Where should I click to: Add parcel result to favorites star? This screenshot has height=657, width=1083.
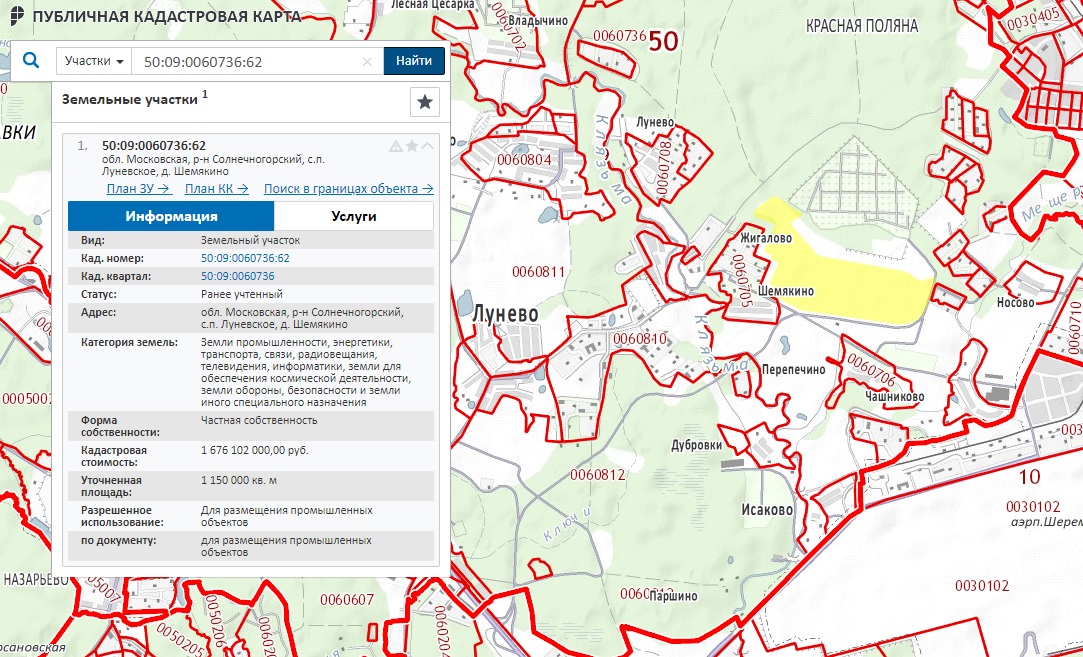click(411, 146)
